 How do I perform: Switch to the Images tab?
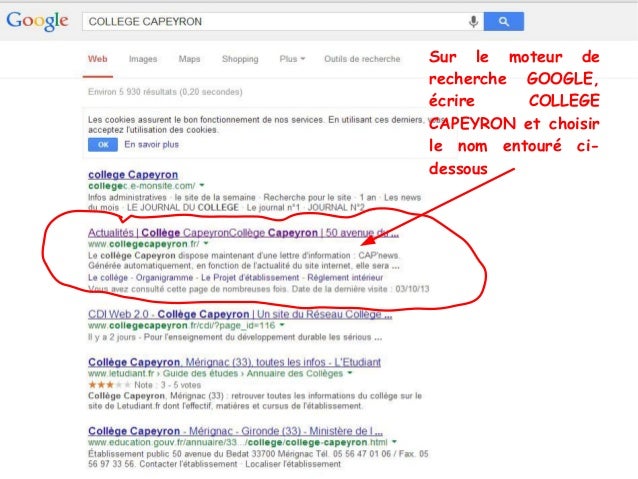[x=143, y=59]
